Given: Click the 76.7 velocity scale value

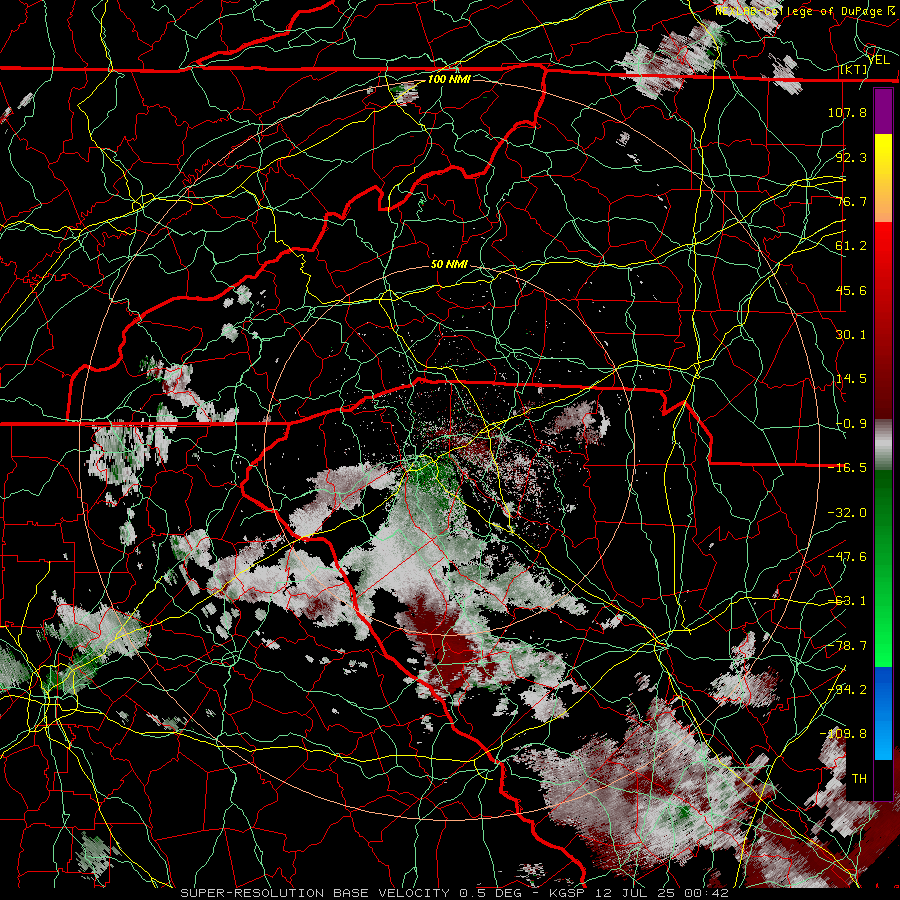Looking at the screenshot, I should (x=851, y=201).
